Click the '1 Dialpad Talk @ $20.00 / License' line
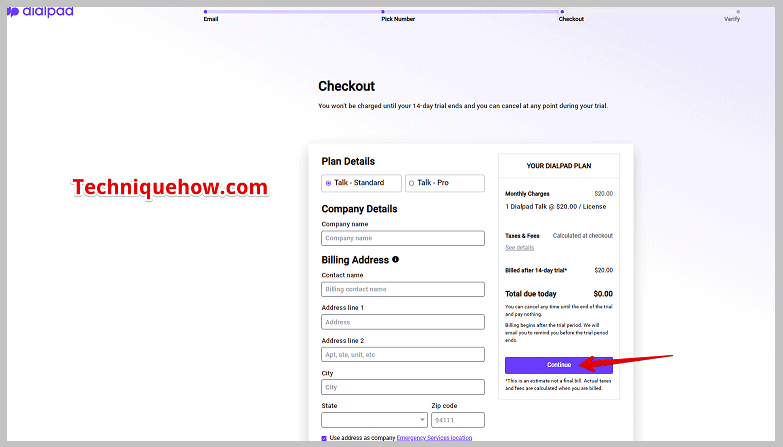 click(x=555, y=207)
